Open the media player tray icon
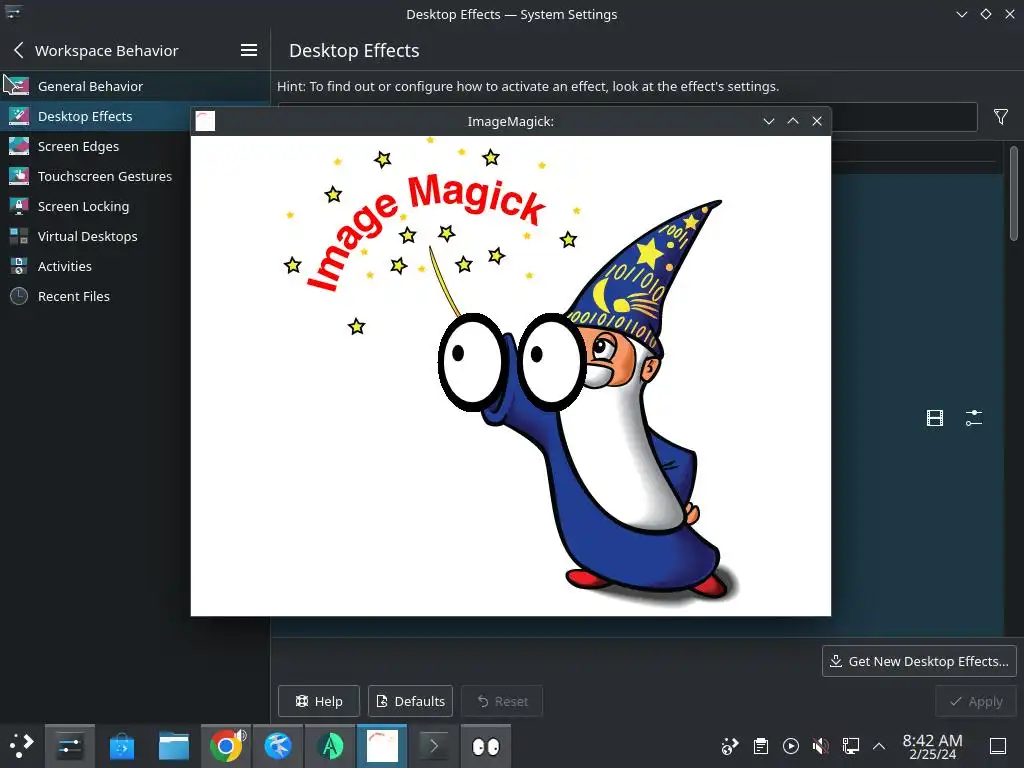The width and height of the screenshot is (1024, 768). click(x=790, y=746)
